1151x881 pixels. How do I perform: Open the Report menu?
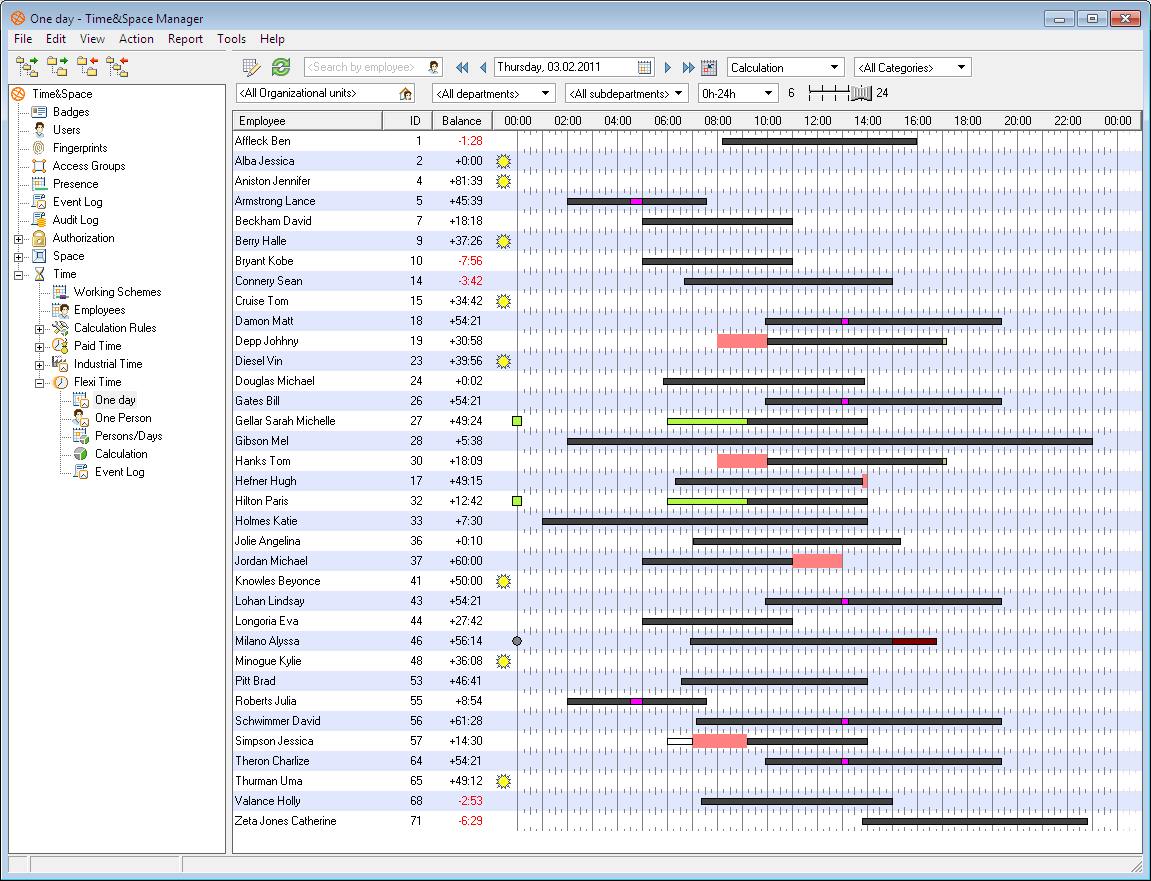(x=185, y=39)
